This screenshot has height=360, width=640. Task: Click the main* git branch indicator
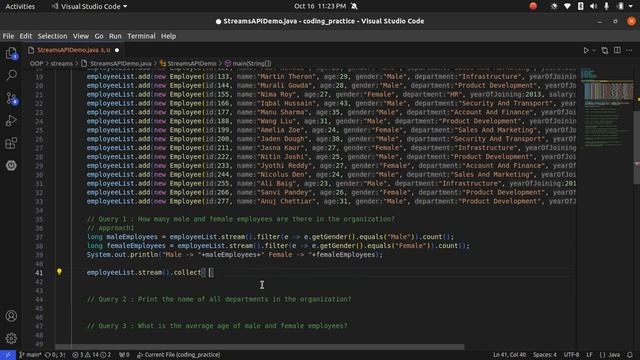click(x=30, y=355)
